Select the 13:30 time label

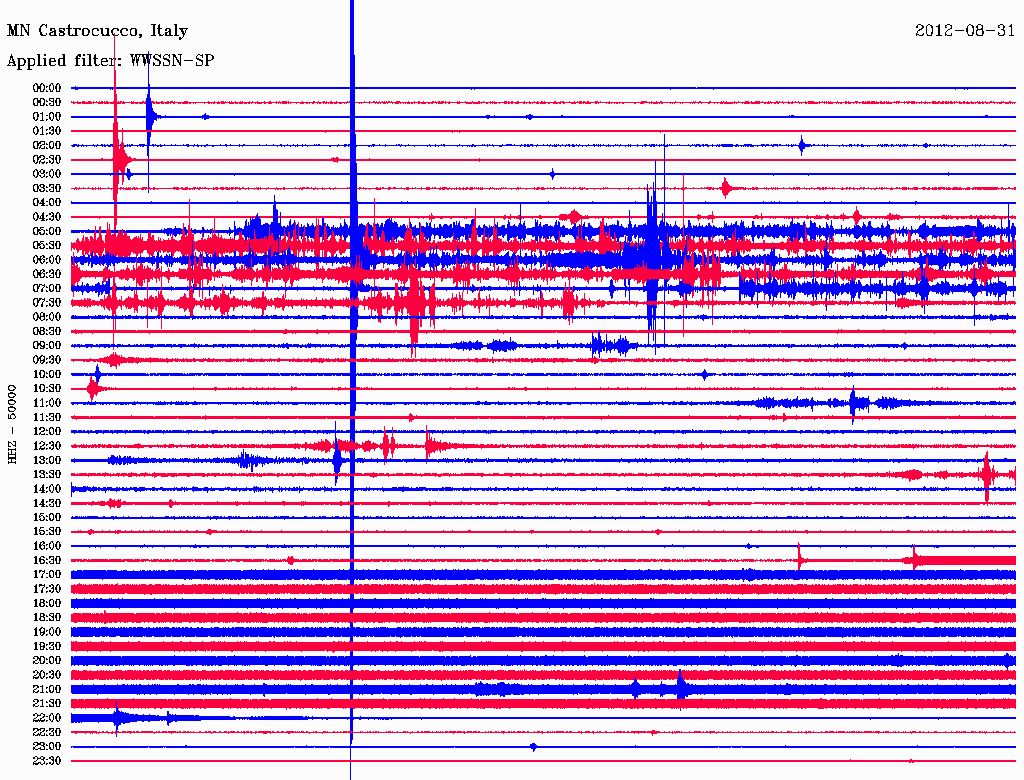pos(47,475)
